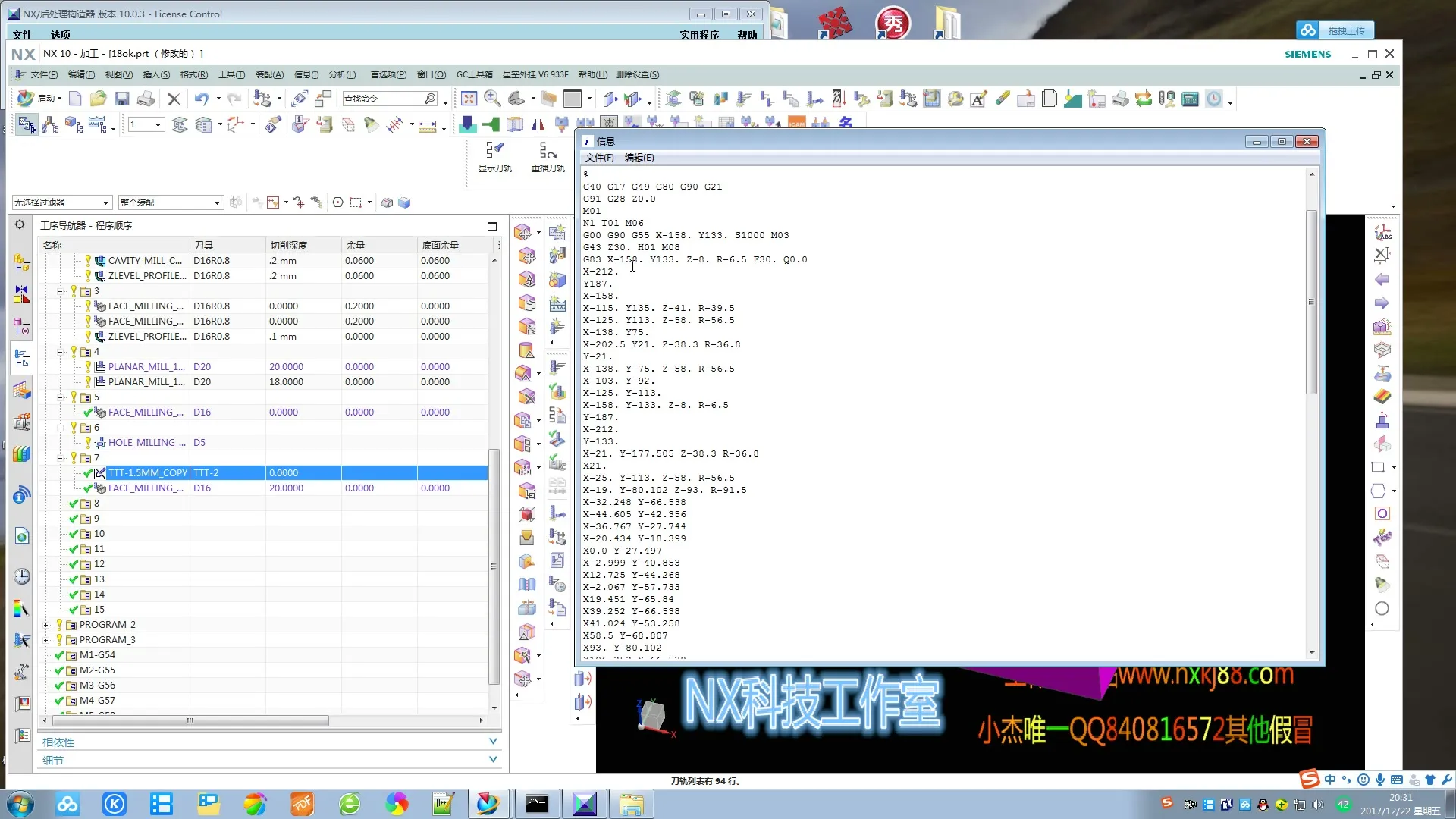The width and height of the screenshot is (1456, 819).
Task: Click the Save file icon
Action: (122, 99)
